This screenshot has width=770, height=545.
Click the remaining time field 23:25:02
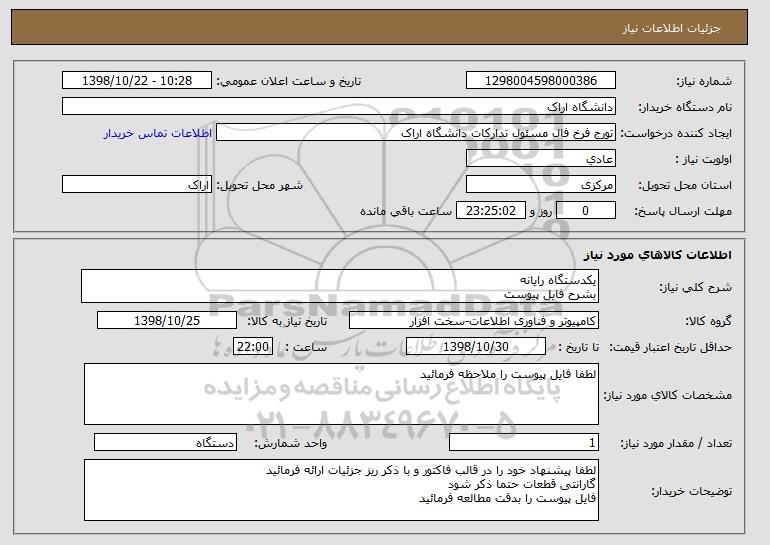[491, 211]
